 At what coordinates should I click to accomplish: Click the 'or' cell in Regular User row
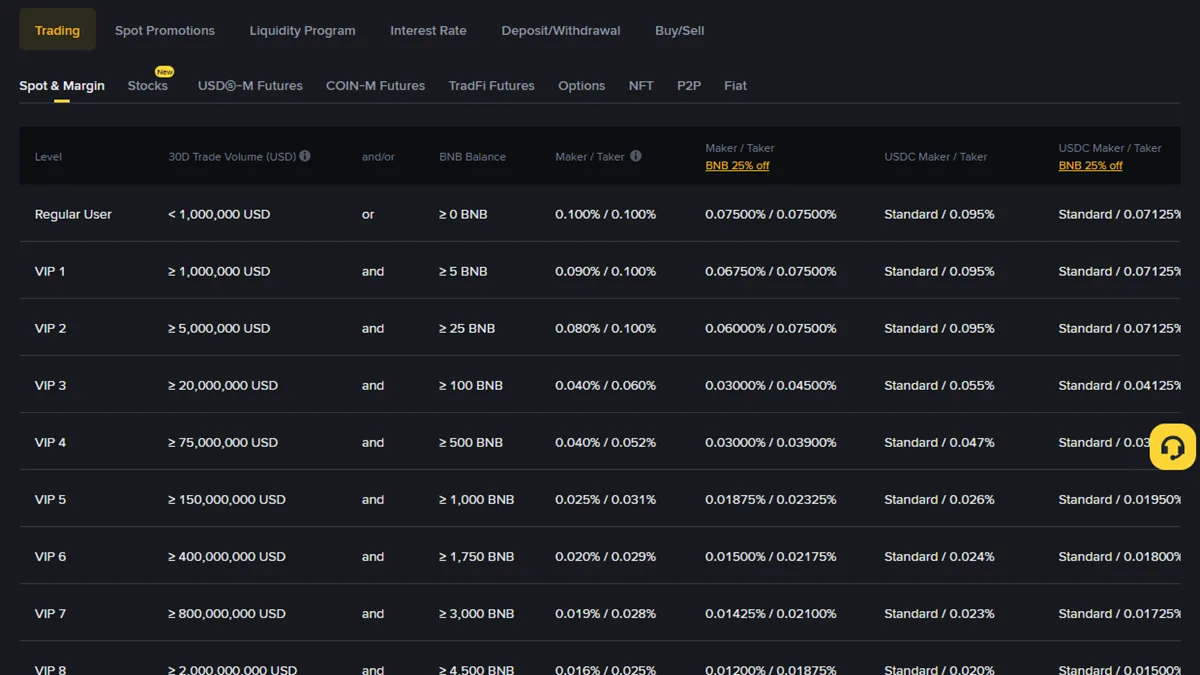pyautogui.click(x=368, y=214)
